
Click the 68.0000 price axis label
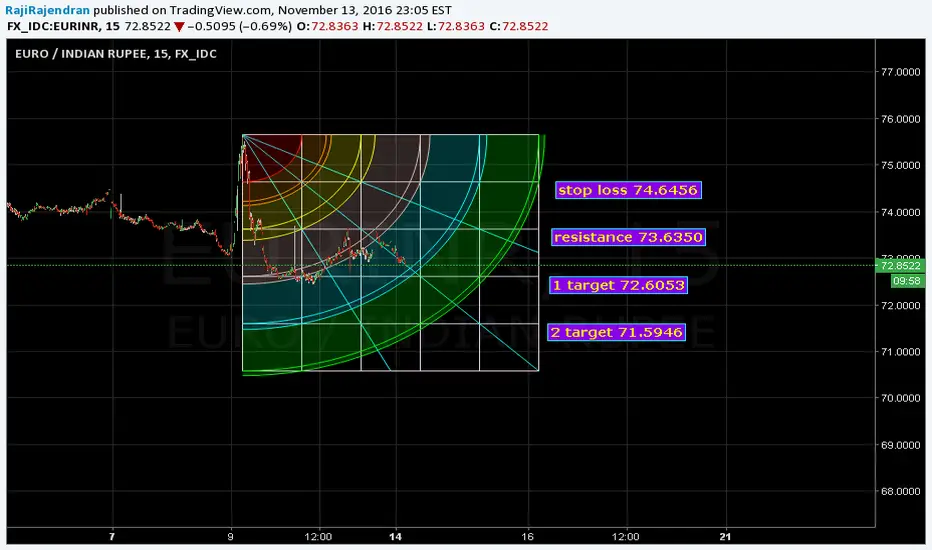900,492
